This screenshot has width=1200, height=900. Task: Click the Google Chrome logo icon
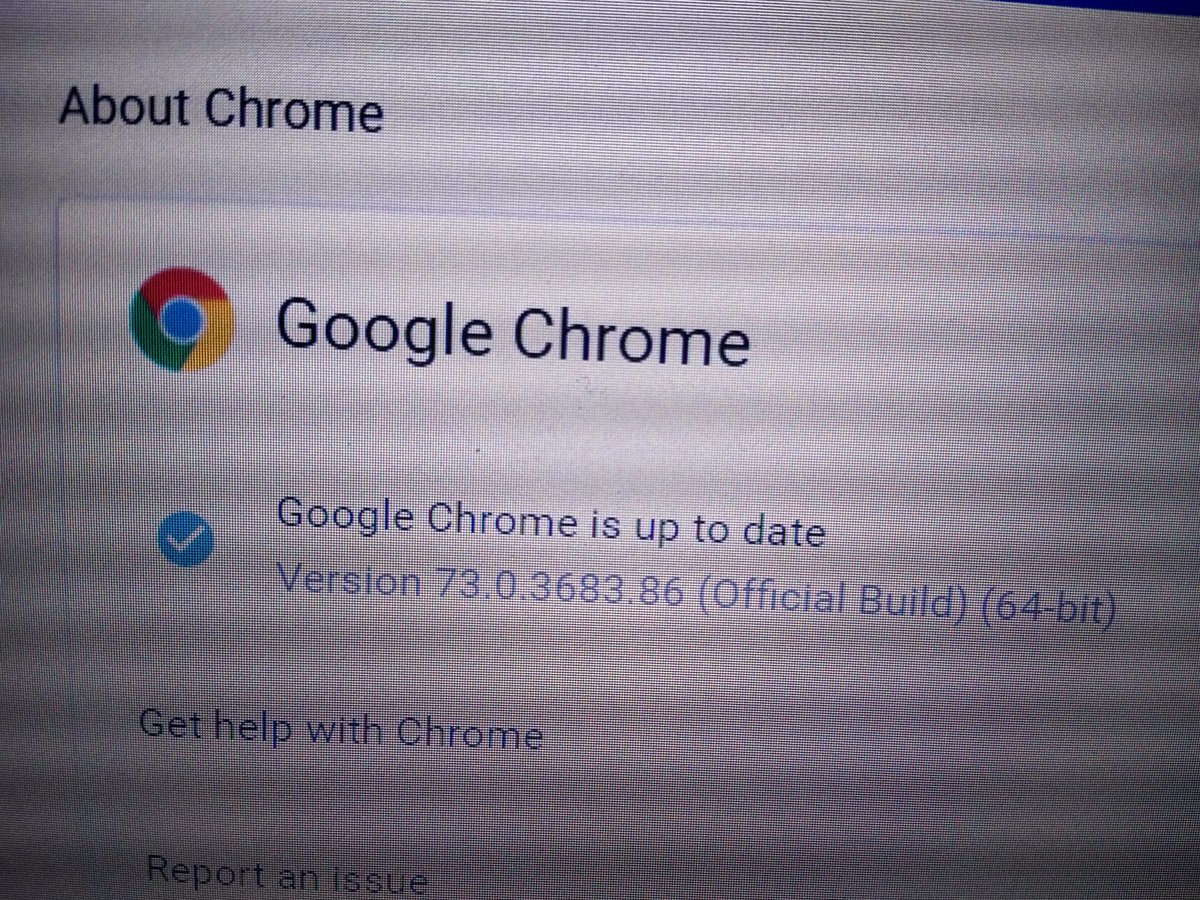pos(181,320)
